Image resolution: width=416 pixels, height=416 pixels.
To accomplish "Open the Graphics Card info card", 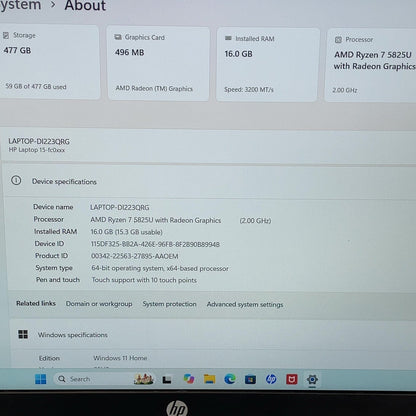I will click(x=158, y=63).
